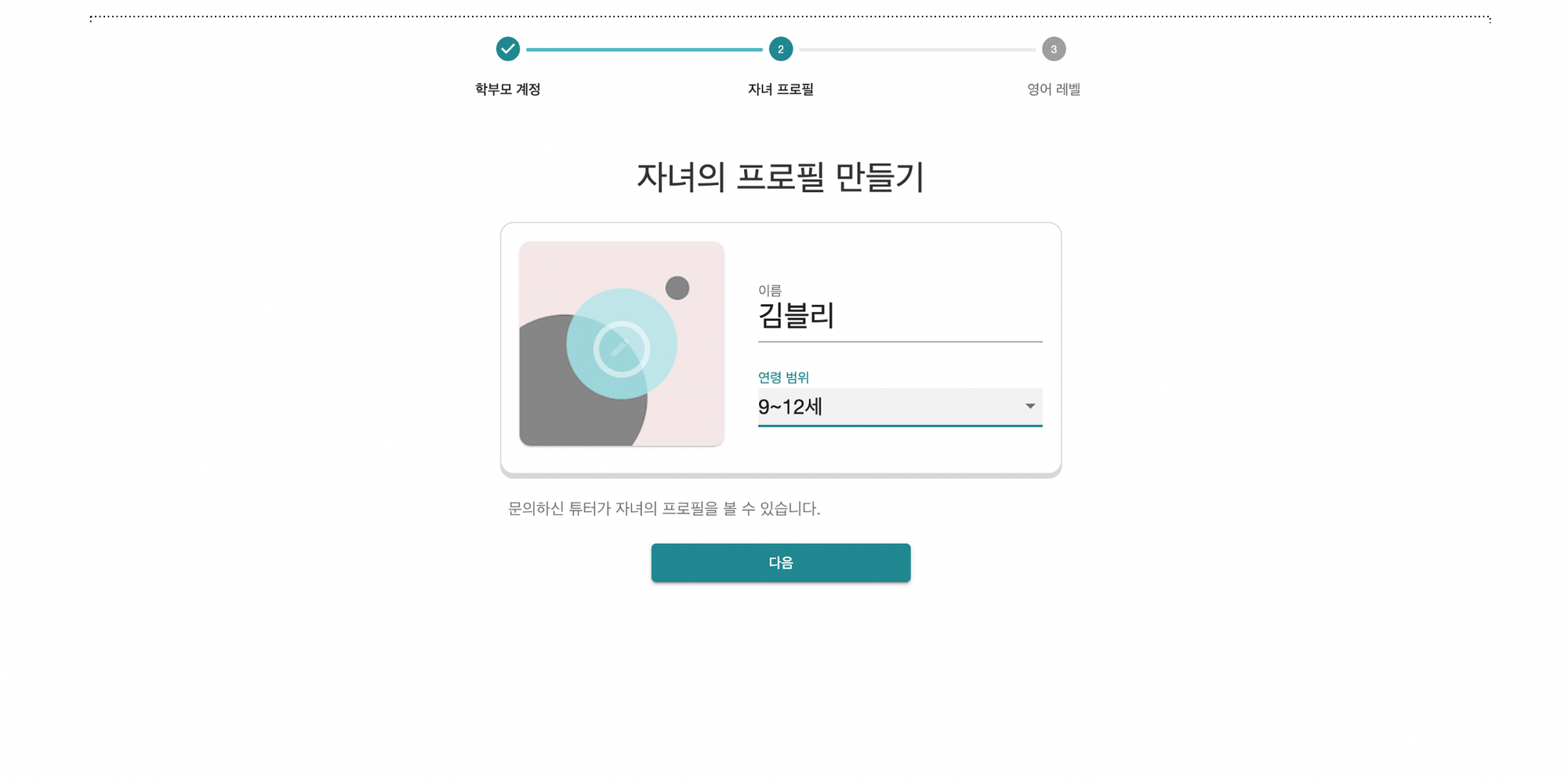
Task: Select the 자녀 프로필 step label
Action: point(781,89)
